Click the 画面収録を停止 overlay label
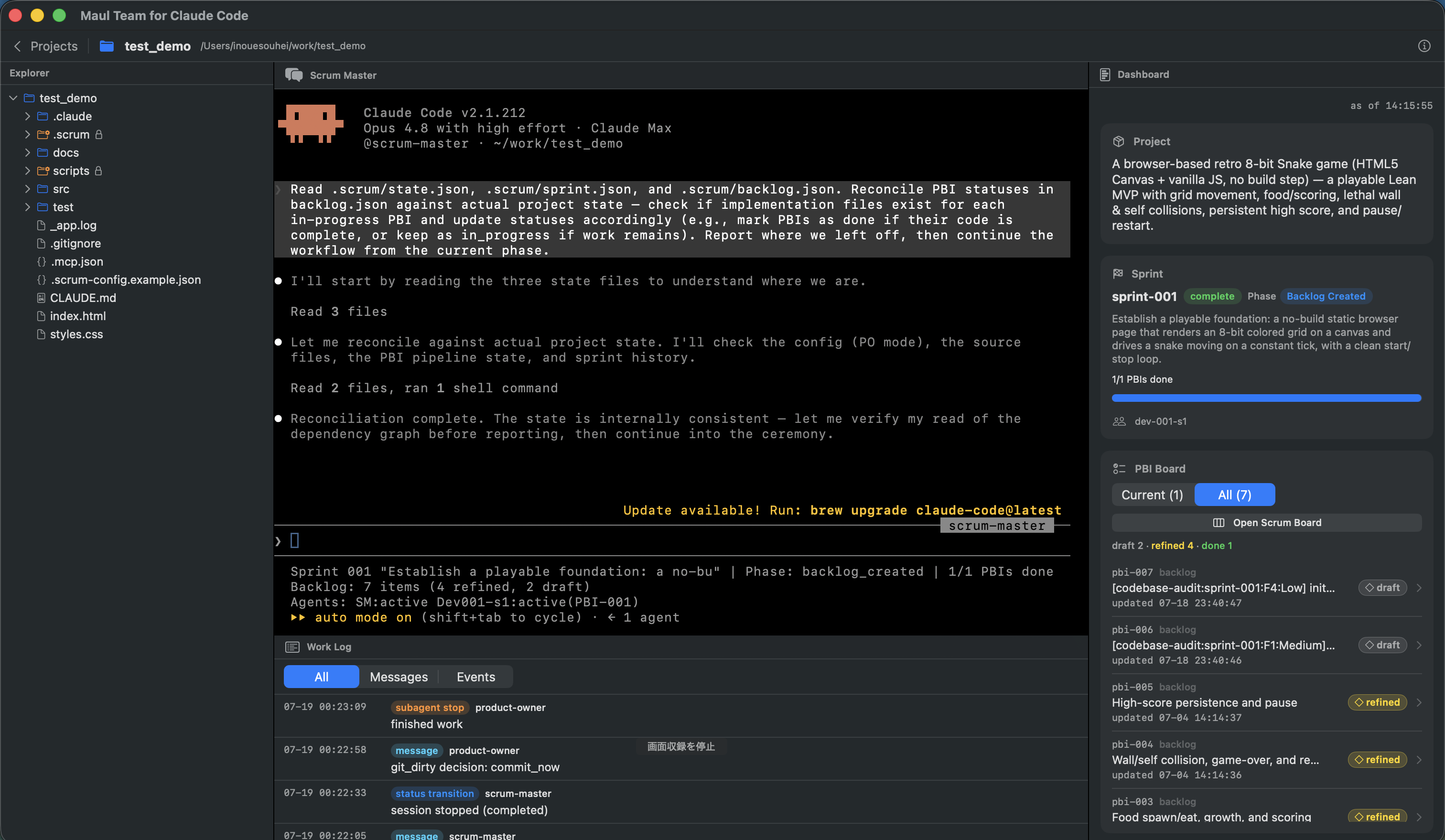Screen dimensions: 1445x840 (680, 746)
